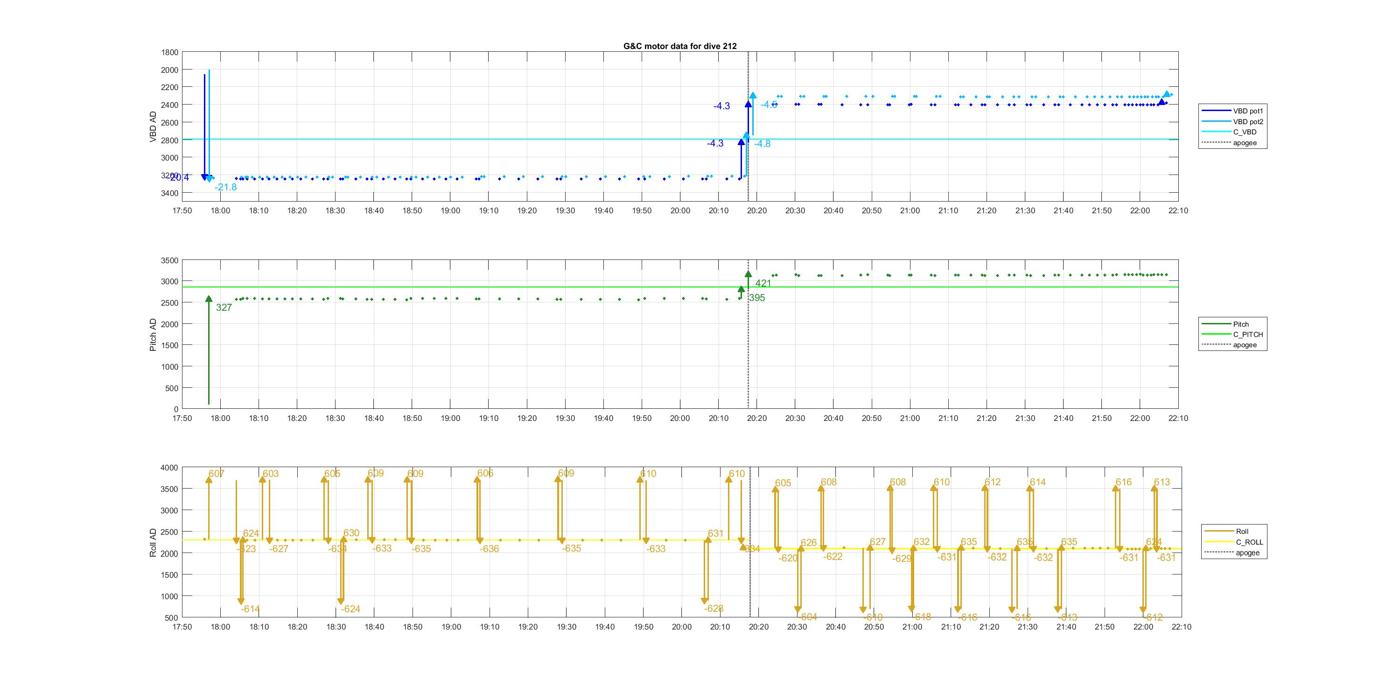
Task: Click the '626' roll annotation
Action: click(x=809, y=543)
